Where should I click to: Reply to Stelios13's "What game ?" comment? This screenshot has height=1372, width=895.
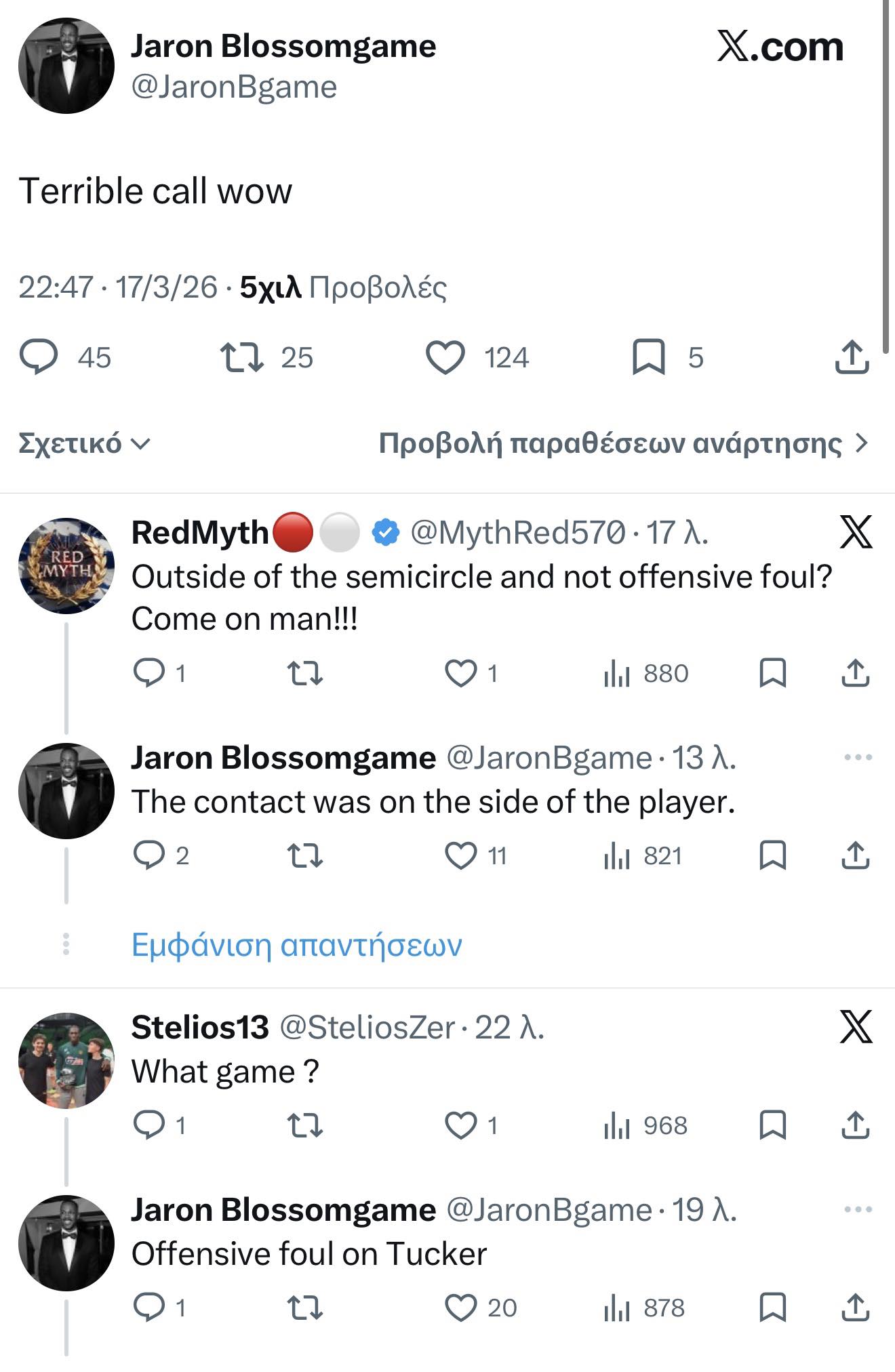pyautogui.click(x=149, y=1125)
